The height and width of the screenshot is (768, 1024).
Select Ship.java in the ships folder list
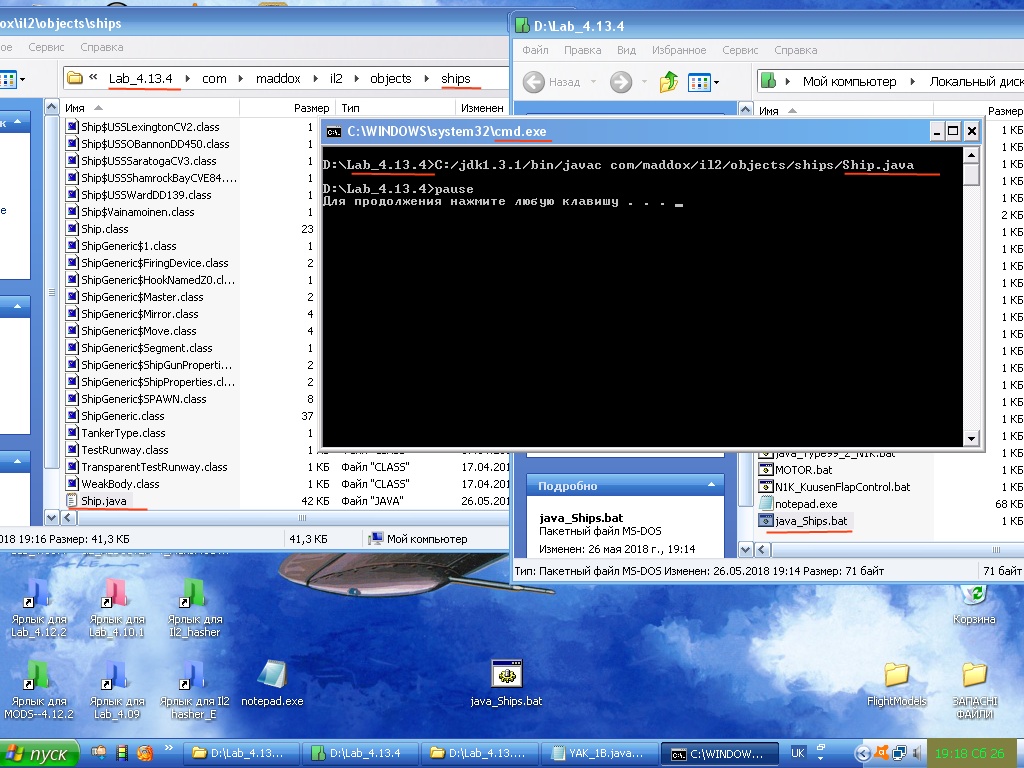click(x=104, y=501)
